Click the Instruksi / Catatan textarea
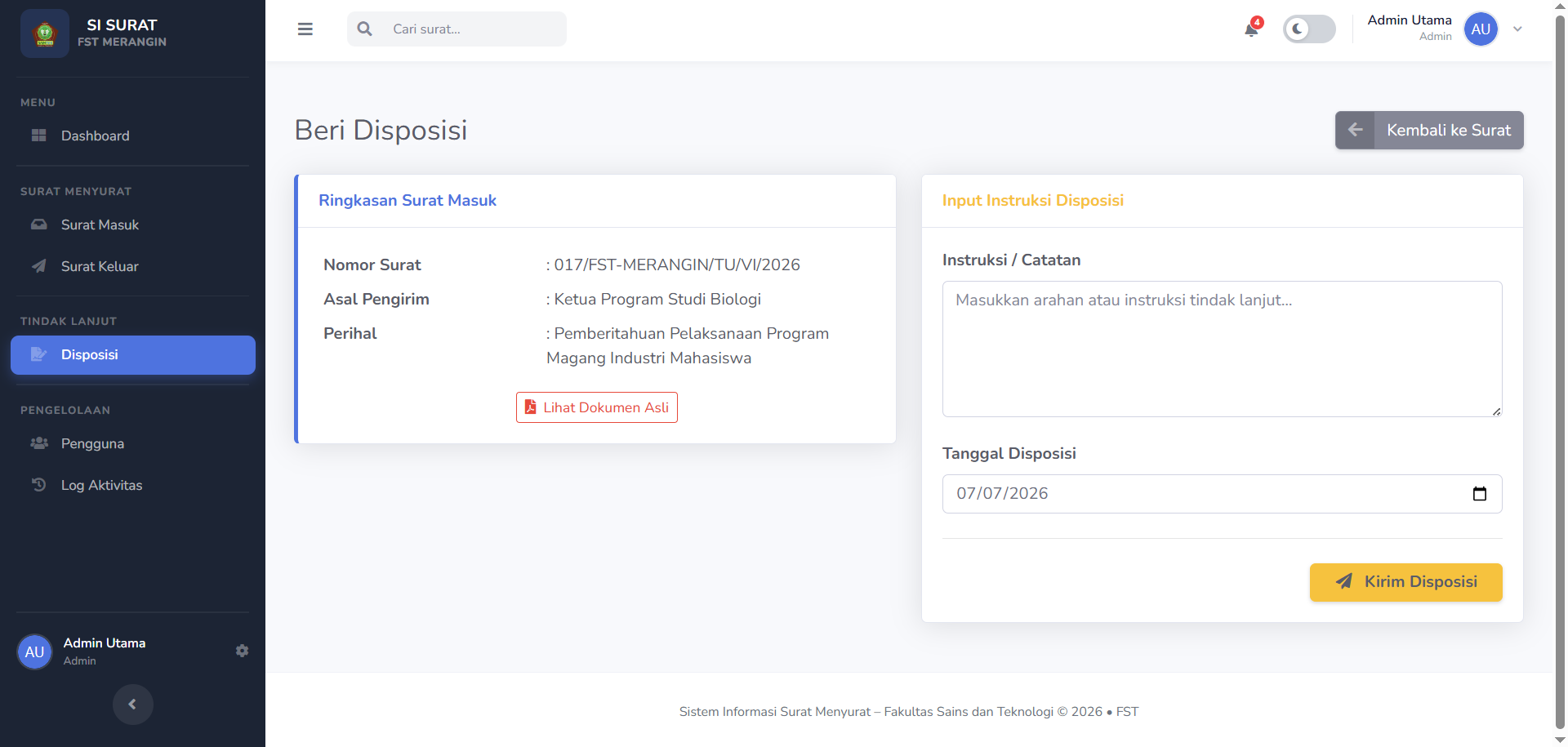This screenshot has width=1568, height=747. point(1222,349)
